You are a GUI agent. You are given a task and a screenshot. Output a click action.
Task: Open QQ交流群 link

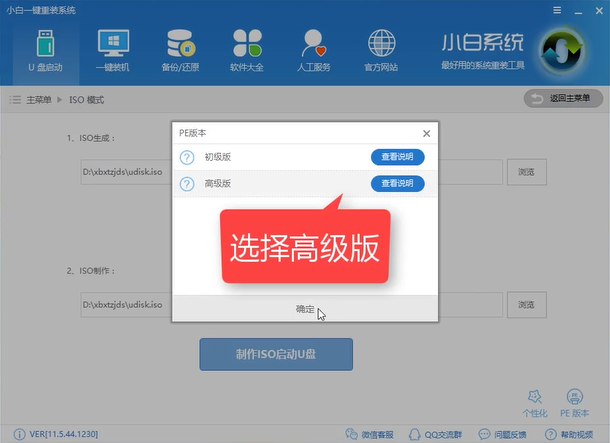[435, 434]
